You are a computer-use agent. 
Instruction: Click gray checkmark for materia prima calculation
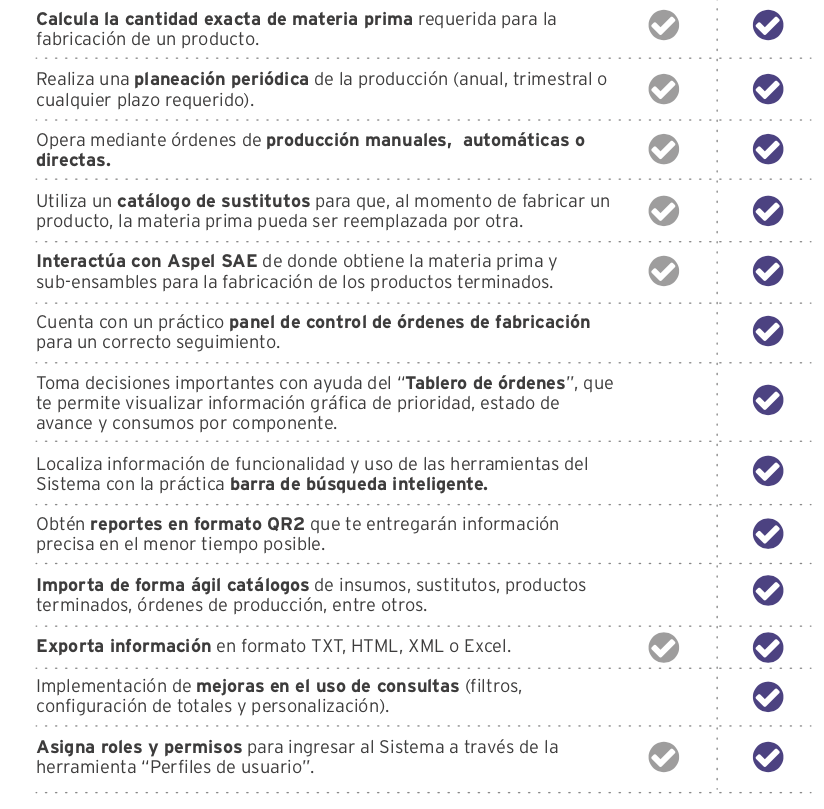coord(663,25)
